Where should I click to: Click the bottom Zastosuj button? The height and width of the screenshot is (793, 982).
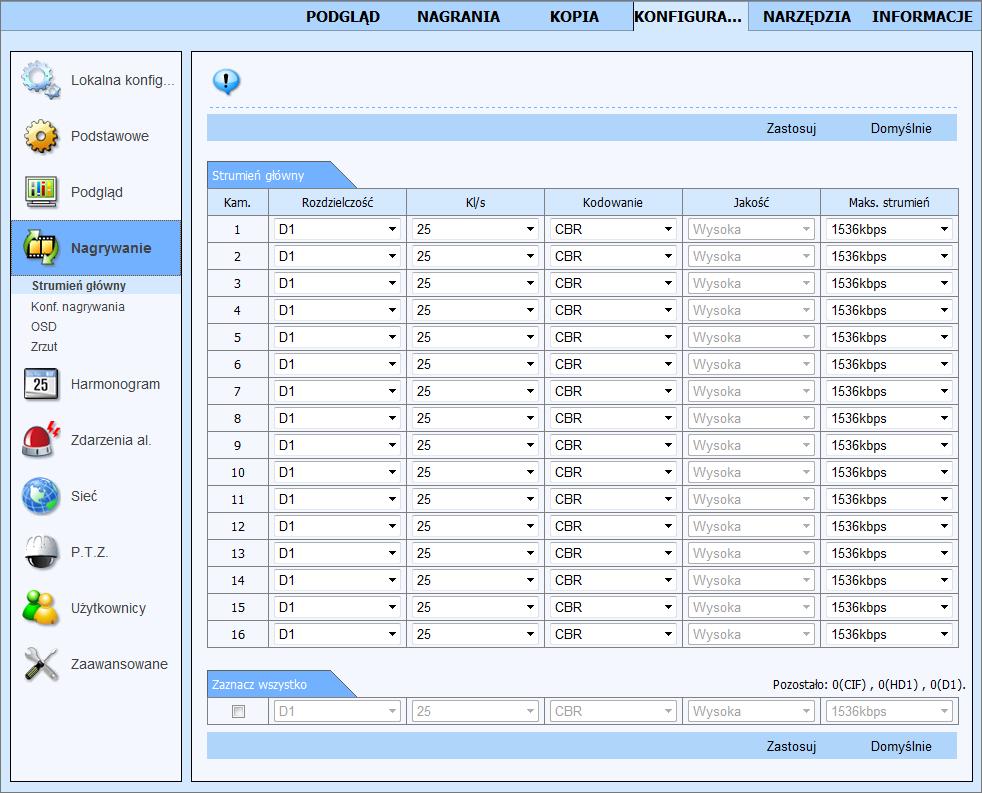(791, 747)
